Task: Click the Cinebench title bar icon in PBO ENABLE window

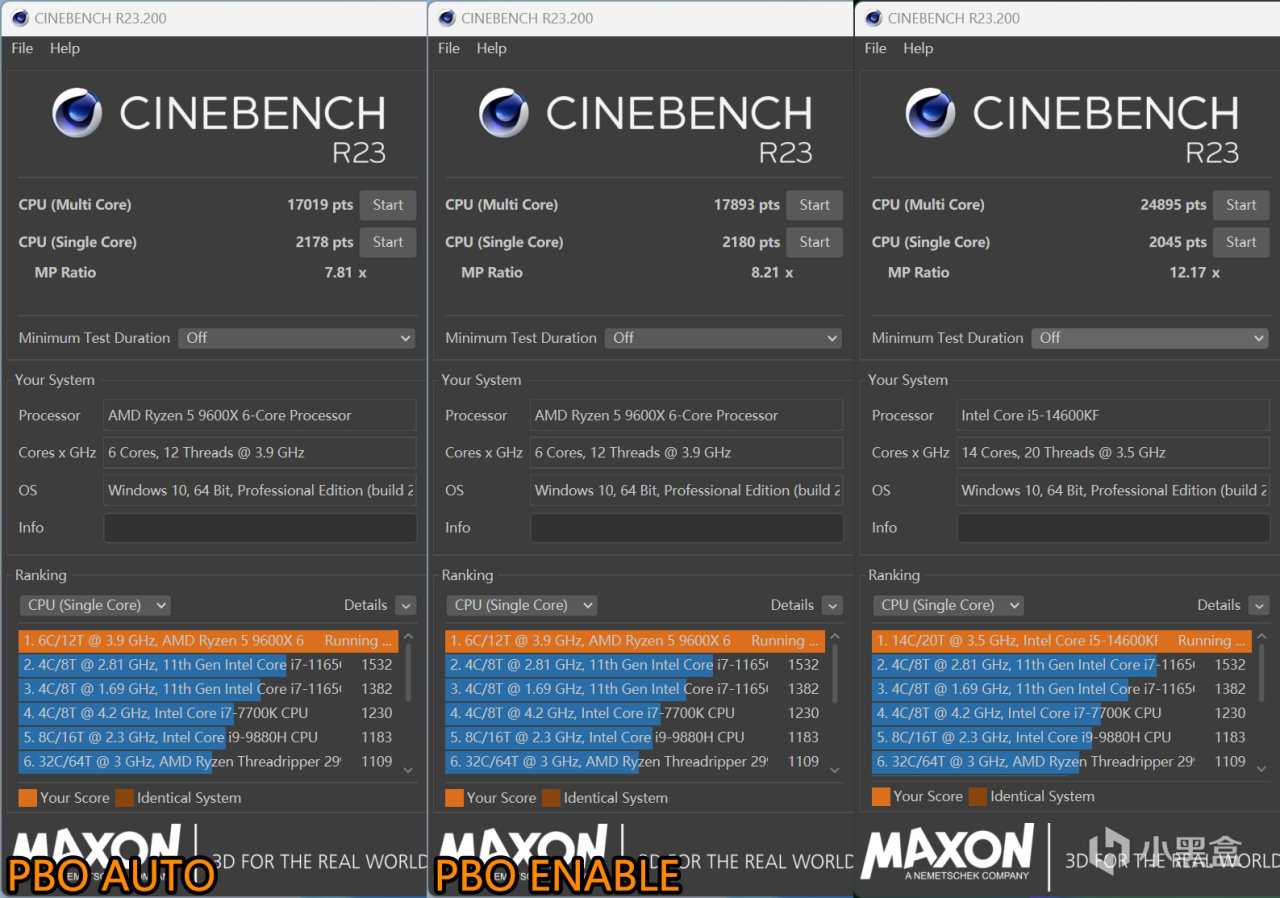Action: pos(446,18)
